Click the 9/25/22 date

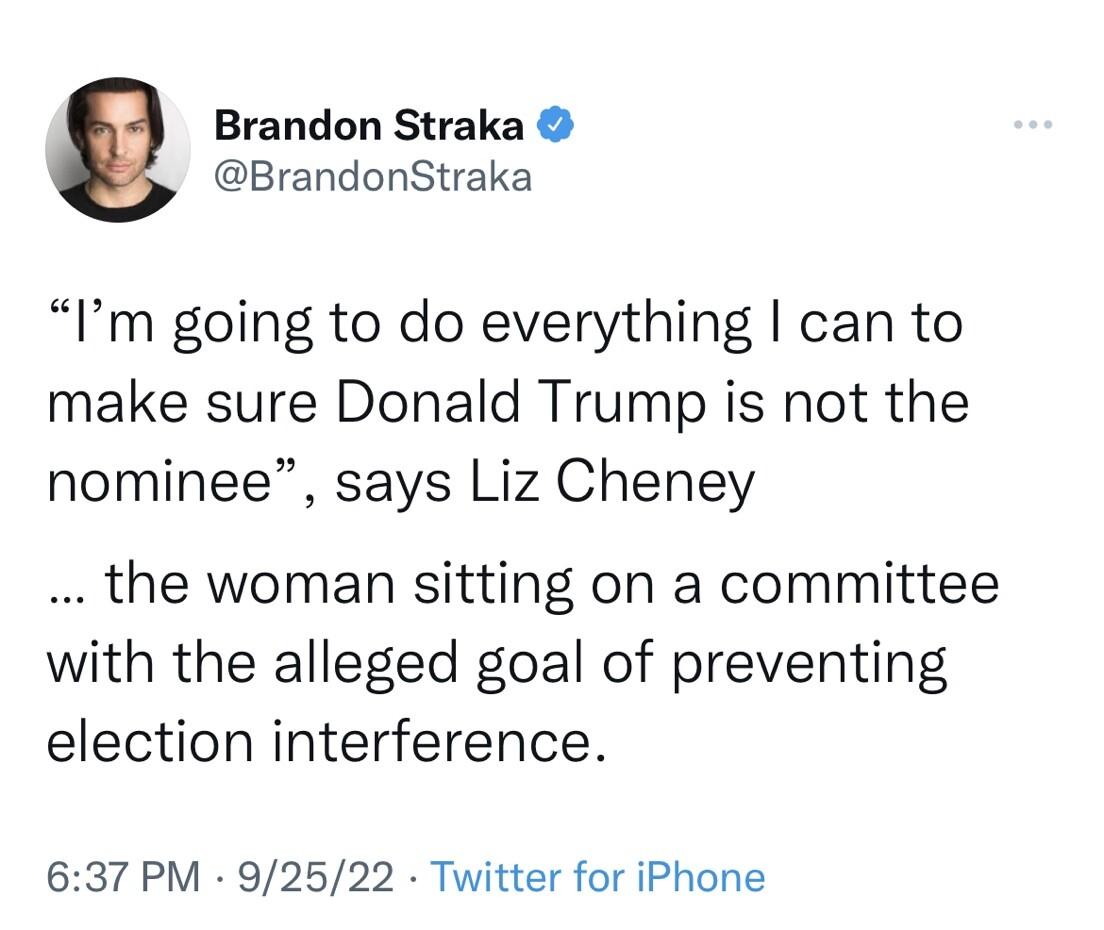click(x=315, y=877)
